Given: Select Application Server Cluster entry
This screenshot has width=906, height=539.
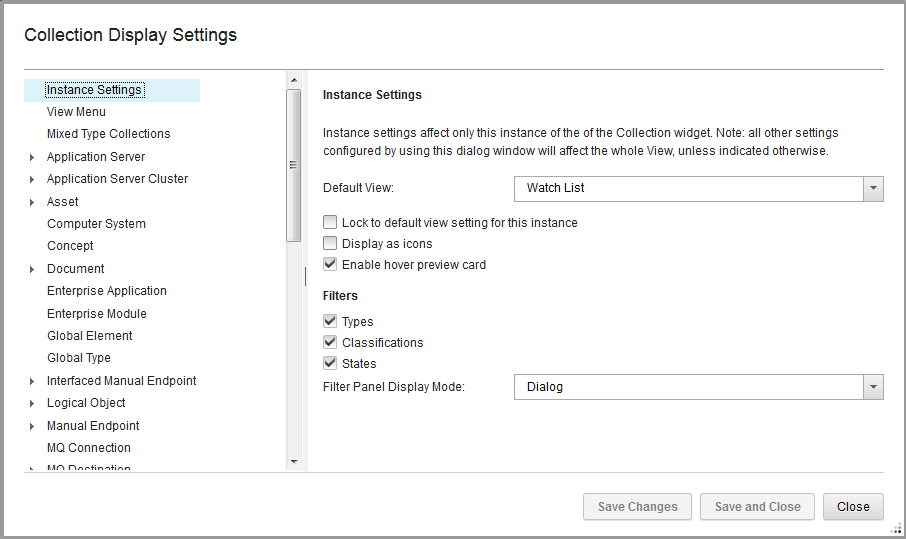Looking at the screenshot, I should tap(117, 179).
